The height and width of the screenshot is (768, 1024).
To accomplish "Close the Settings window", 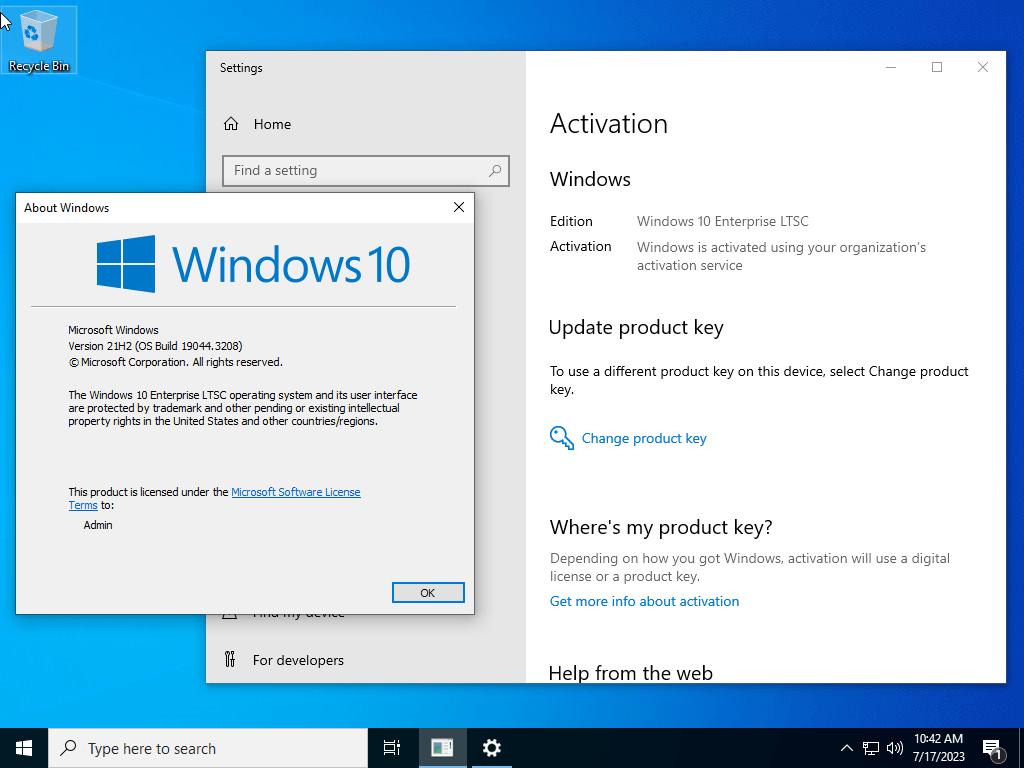I will click(982, 67).
